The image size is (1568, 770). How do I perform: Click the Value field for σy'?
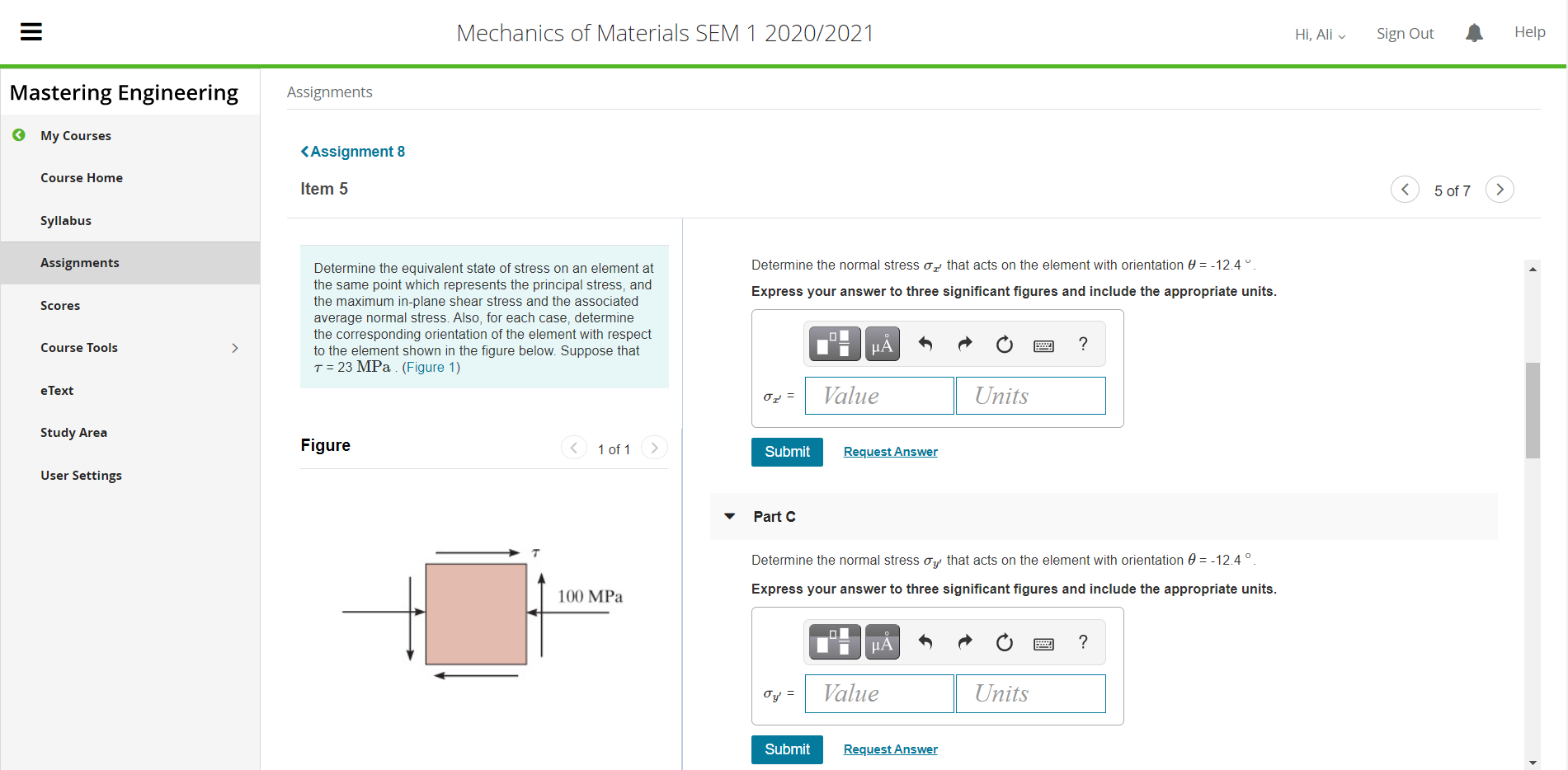pyautogui.click(x=878, y=693)
